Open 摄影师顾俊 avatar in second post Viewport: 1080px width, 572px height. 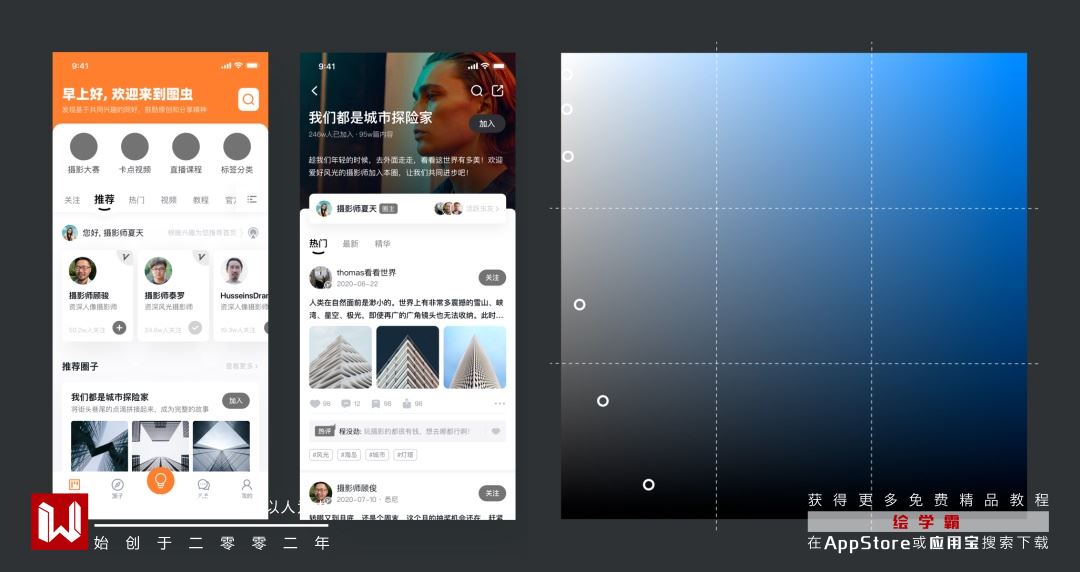point(320,493)
